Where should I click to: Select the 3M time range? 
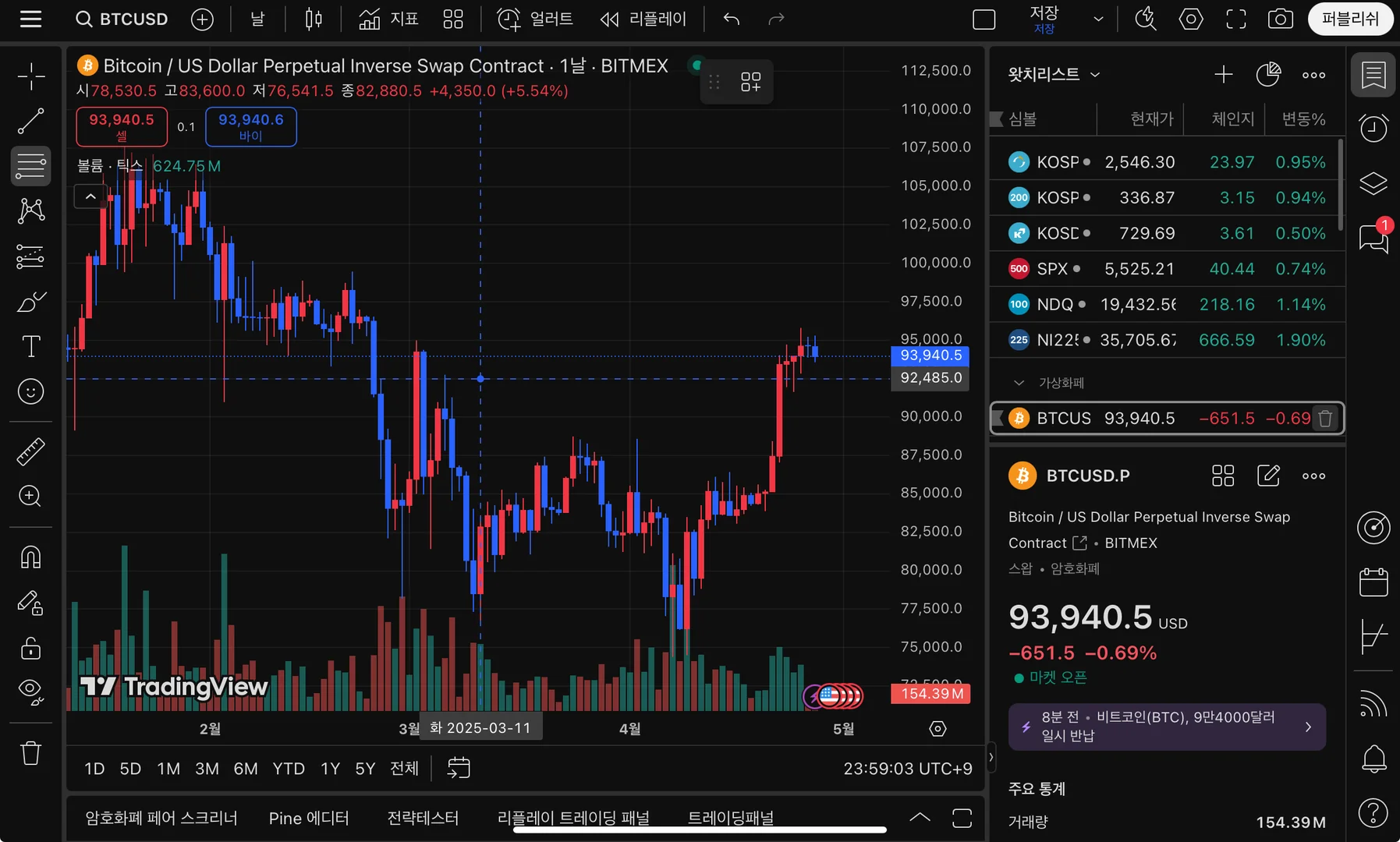[x=207, y=769]
